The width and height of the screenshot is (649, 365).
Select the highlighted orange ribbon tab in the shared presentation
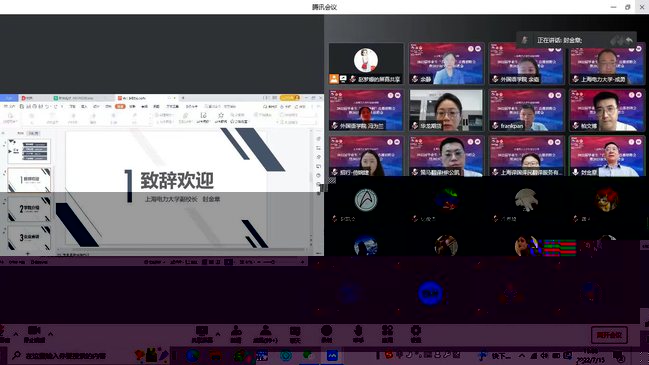pos(120,106)
